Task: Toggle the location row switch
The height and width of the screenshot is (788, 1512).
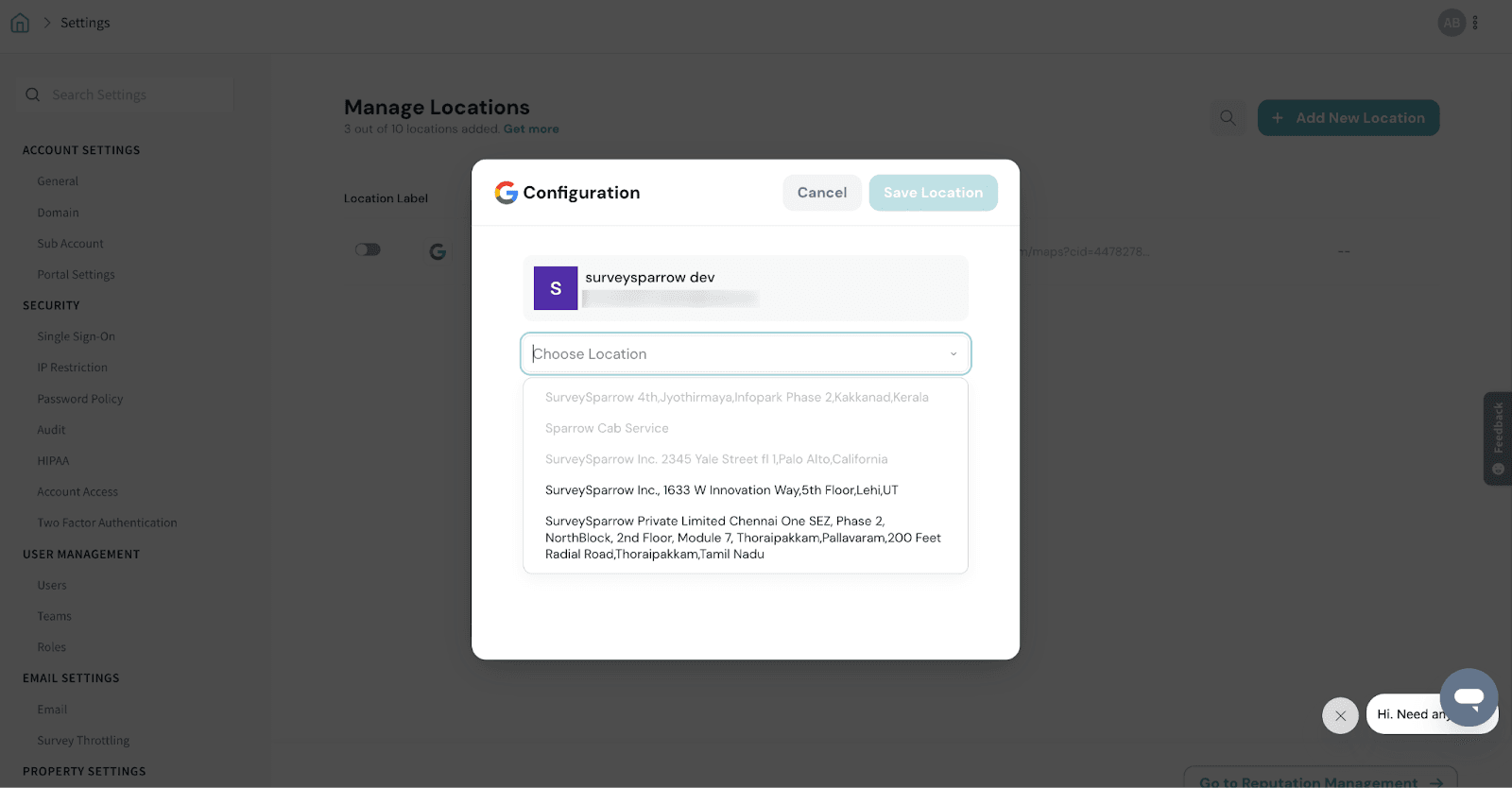Action: [x=368, y=249]
